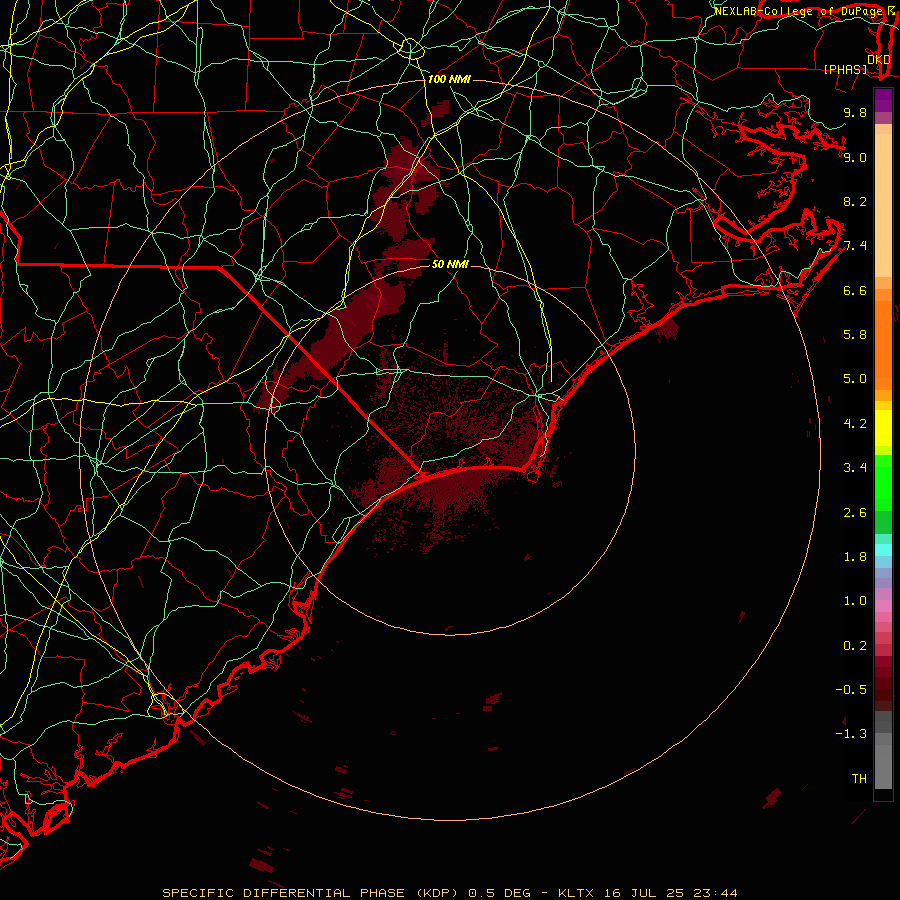Click the 6.6 scale label
The image size is (900, 900).
(x=855, y=290)
